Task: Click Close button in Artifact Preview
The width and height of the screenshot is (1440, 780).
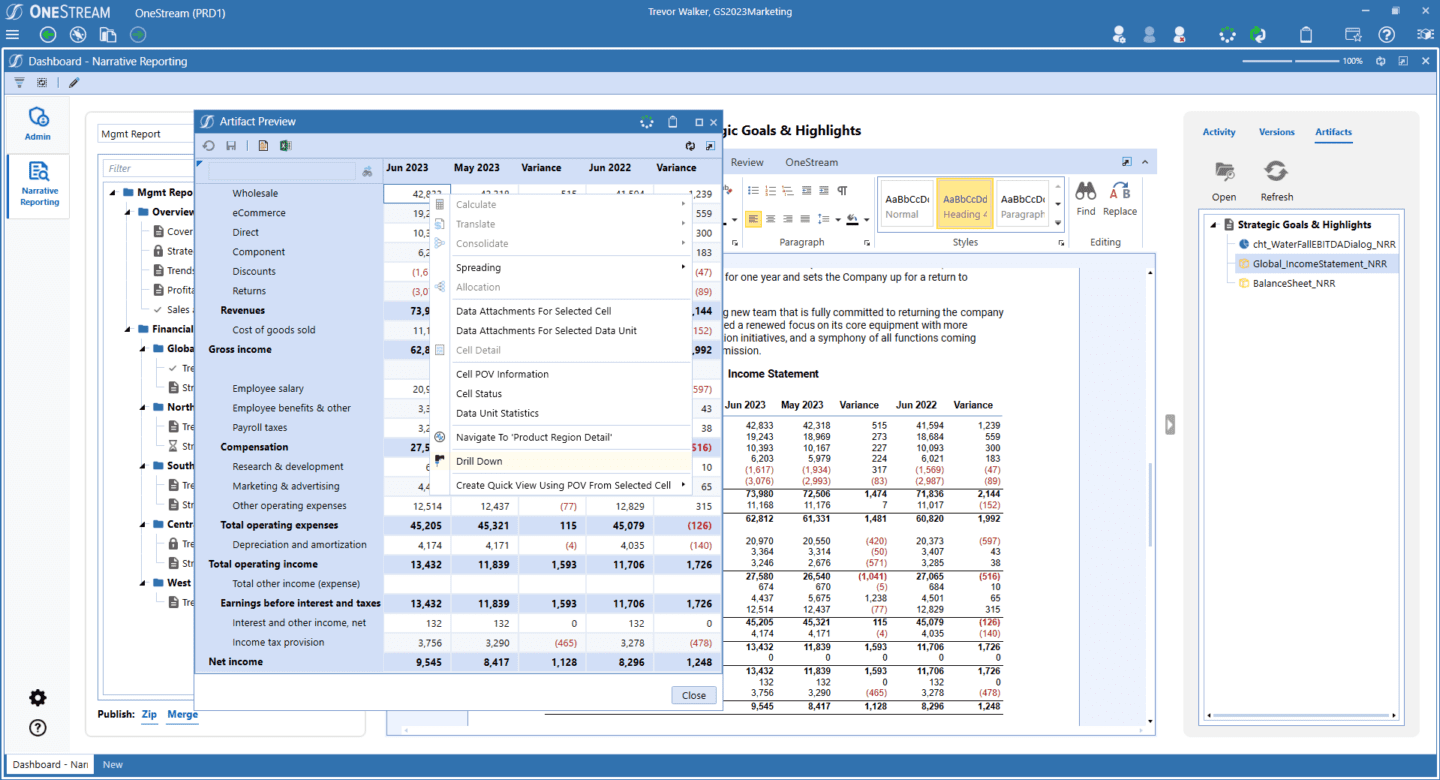Action: (x=694, y=695)
